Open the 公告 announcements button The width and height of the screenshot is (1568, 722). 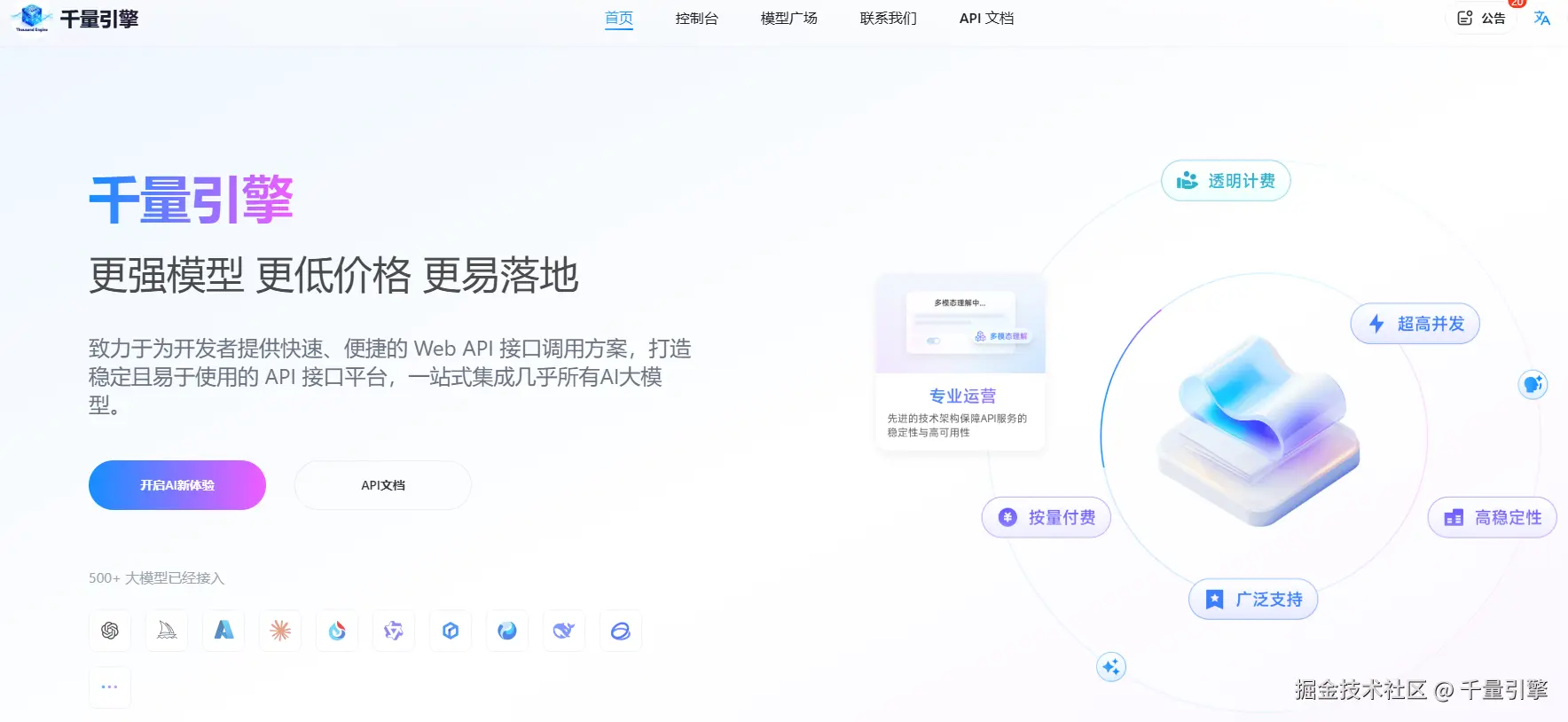(1482, 19)
